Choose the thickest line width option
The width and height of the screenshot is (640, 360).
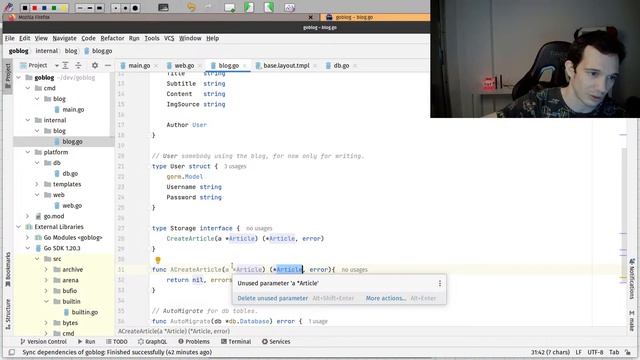(x=100, y=8)
